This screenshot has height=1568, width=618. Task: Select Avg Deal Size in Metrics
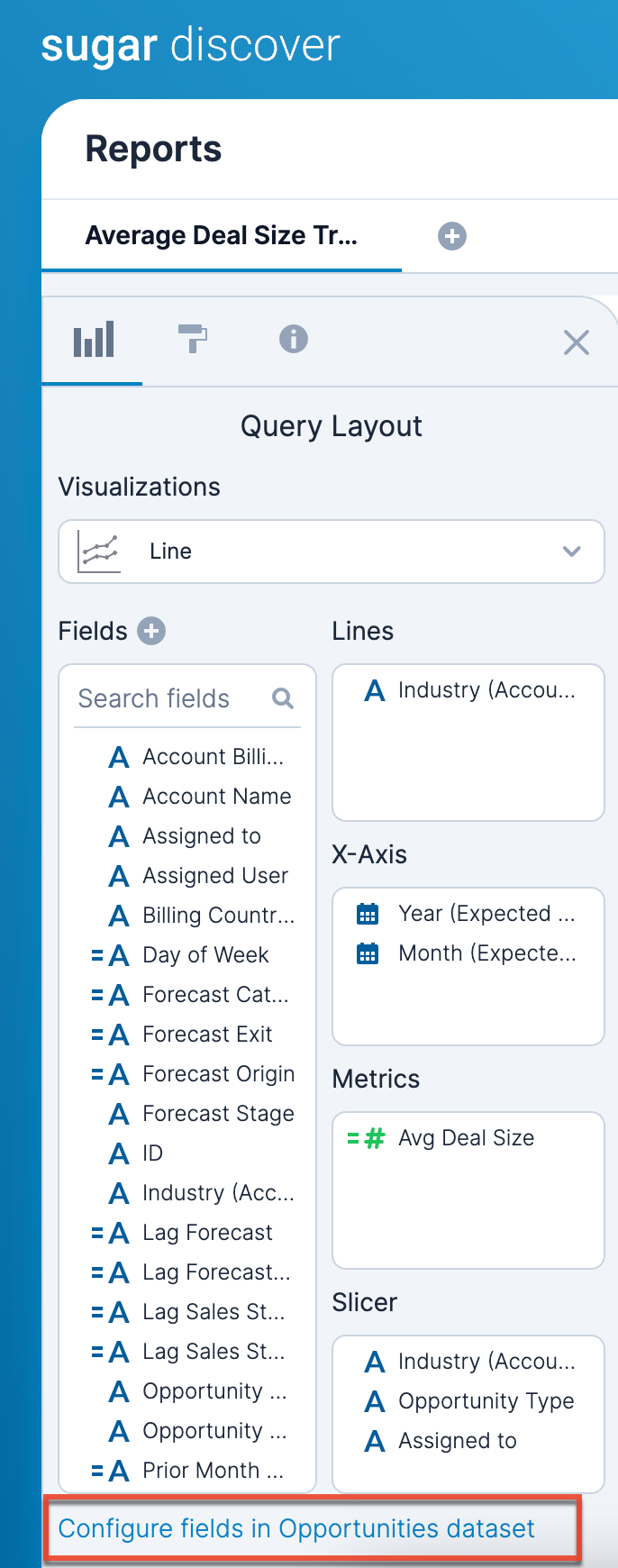point(466,1138)
